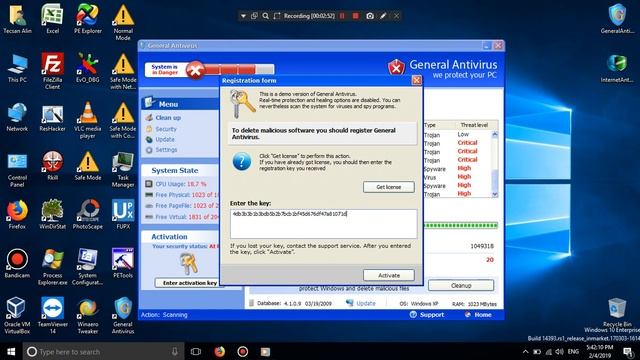The width and height of the screenshot is (640, 360).
Task: Click the Home link in bottom bar
Action: [x=478, y=315]
